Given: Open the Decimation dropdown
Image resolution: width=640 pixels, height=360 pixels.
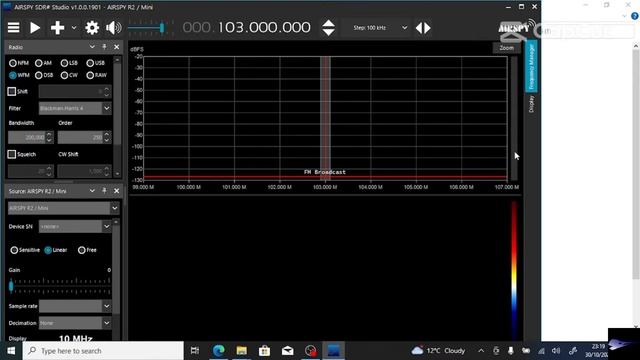Looking at the screenshot, I should coord(75,323).
